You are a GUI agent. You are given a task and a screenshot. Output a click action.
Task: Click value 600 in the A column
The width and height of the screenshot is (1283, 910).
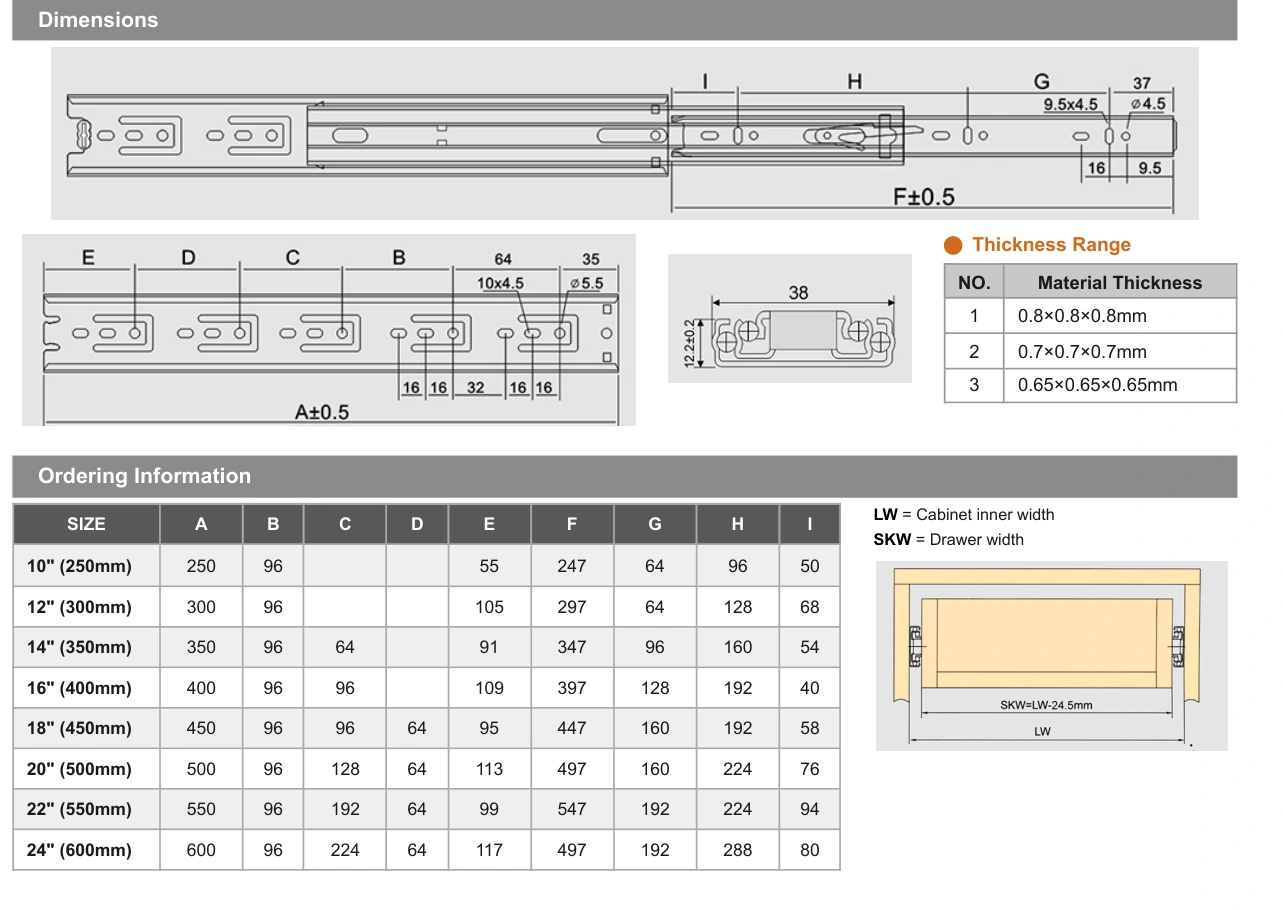(x=201, y=850)
